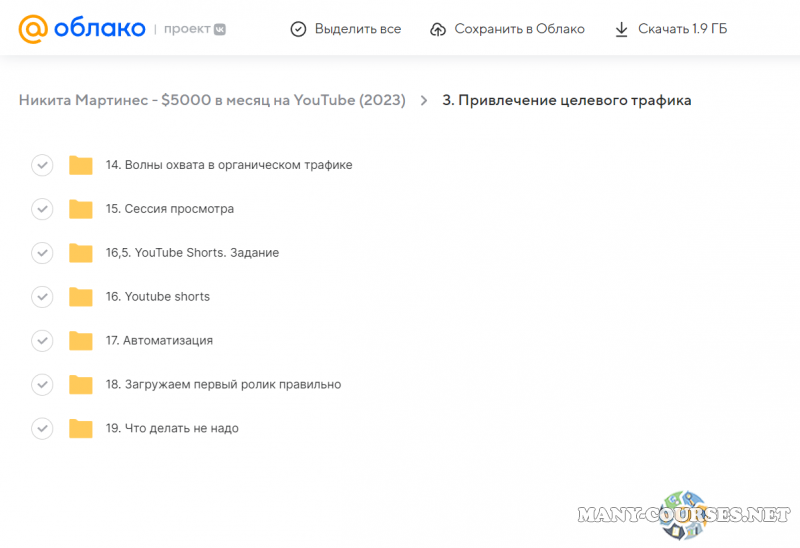800x548 pixels.
Task: Click the cloud upload icon
Action: [438, 29]
